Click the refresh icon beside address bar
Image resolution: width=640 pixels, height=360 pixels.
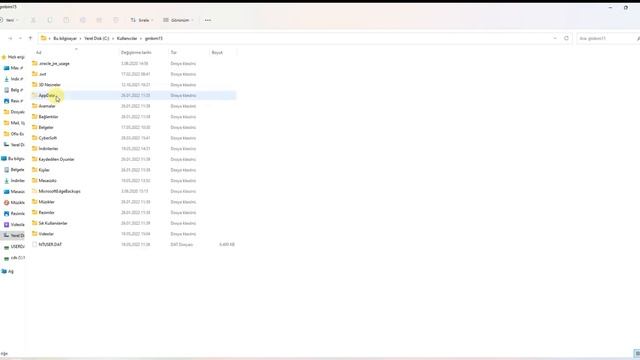[x=566, y=38]
